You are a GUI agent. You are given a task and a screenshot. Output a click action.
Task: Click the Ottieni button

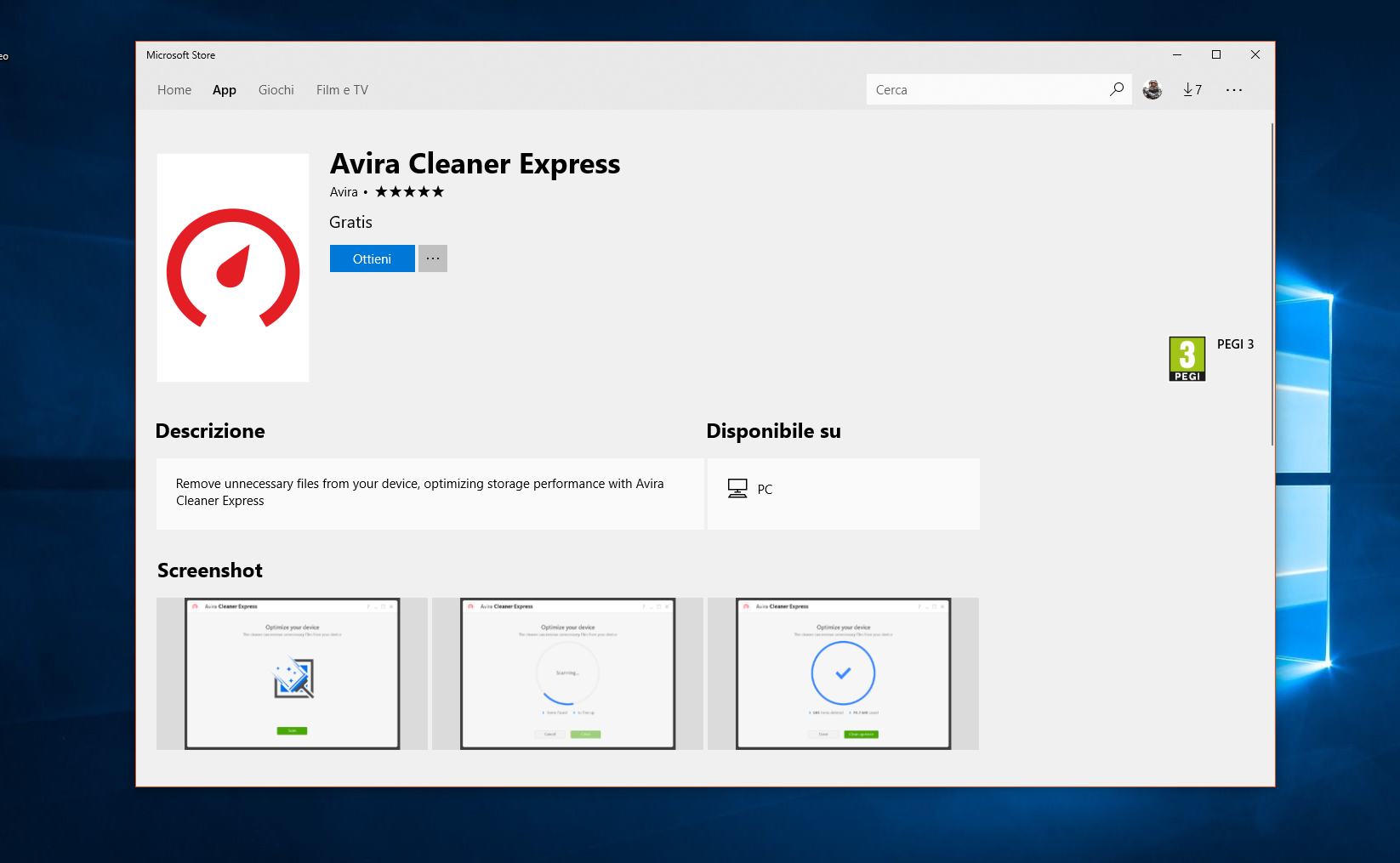point(373,258)
